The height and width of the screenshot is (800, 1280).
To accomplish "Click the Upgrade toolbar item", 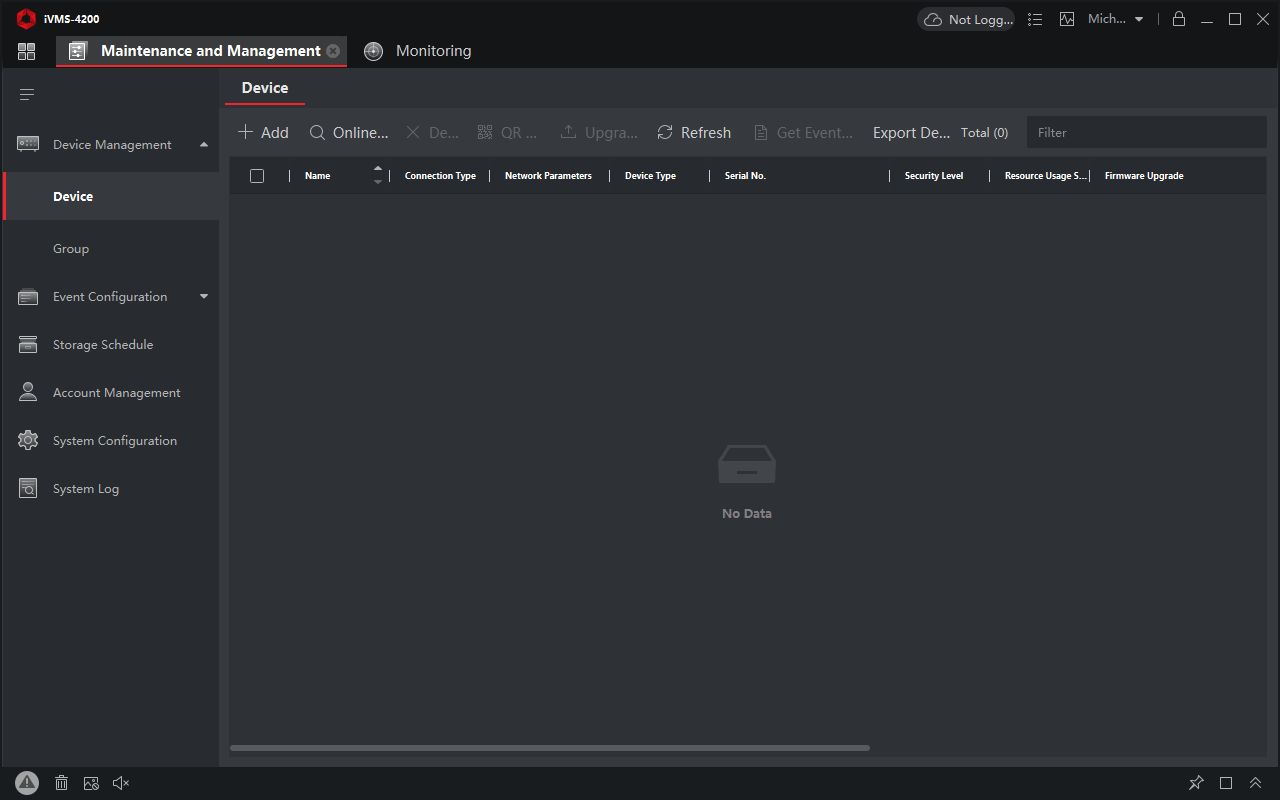I will (598, 132).
